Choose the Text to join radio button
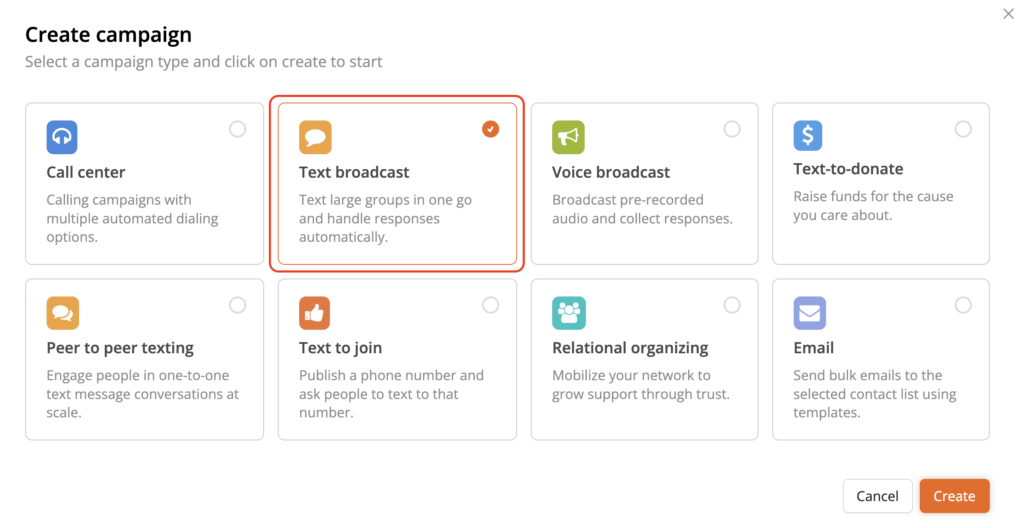Viewport: 1024px width, 528px height. (x=490, y=305)
